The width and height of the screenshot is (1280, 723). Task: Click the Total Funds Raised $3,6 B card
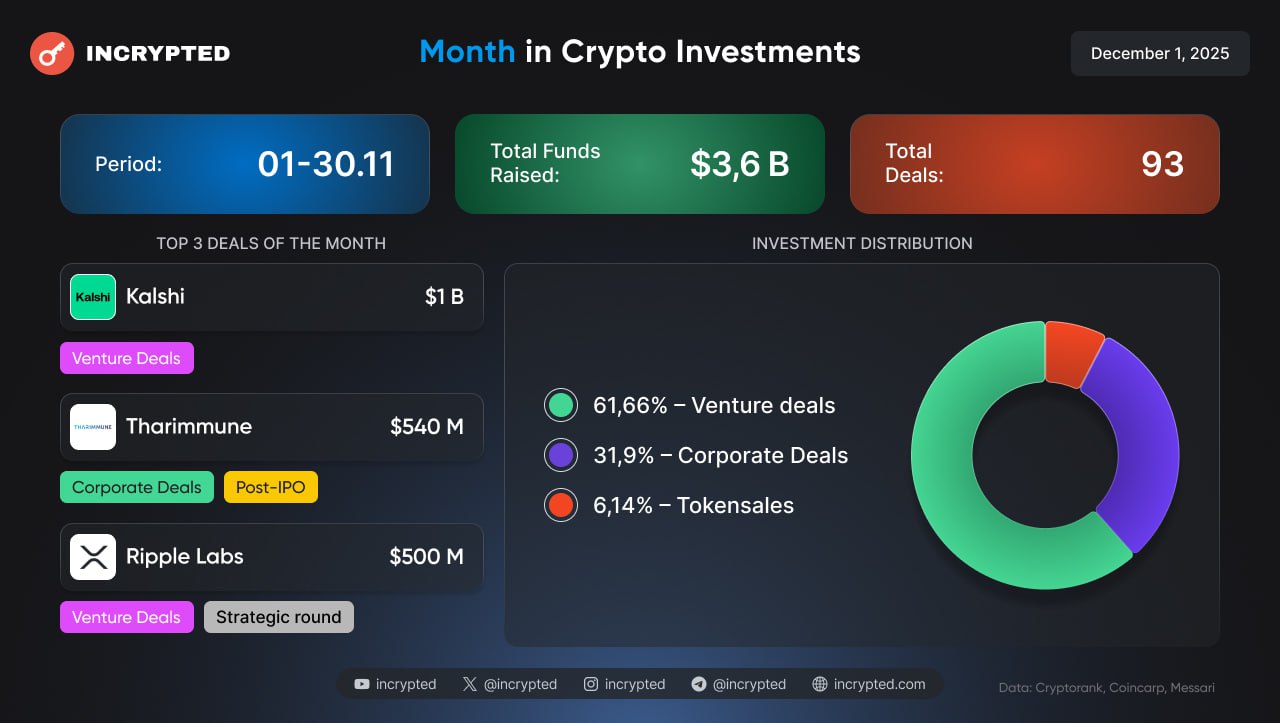click(640, 164)
